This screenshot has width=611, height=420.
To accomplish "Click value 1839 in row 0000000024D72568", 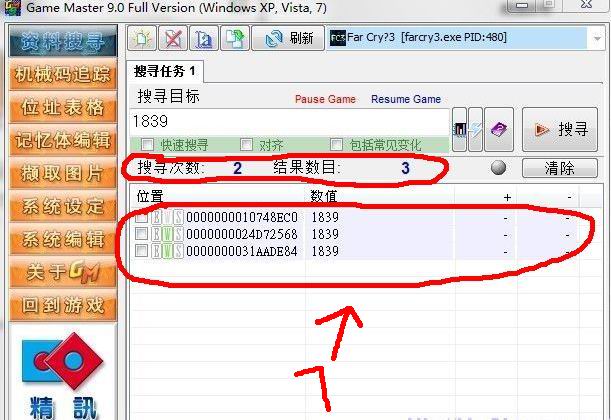I will [325, 234].
